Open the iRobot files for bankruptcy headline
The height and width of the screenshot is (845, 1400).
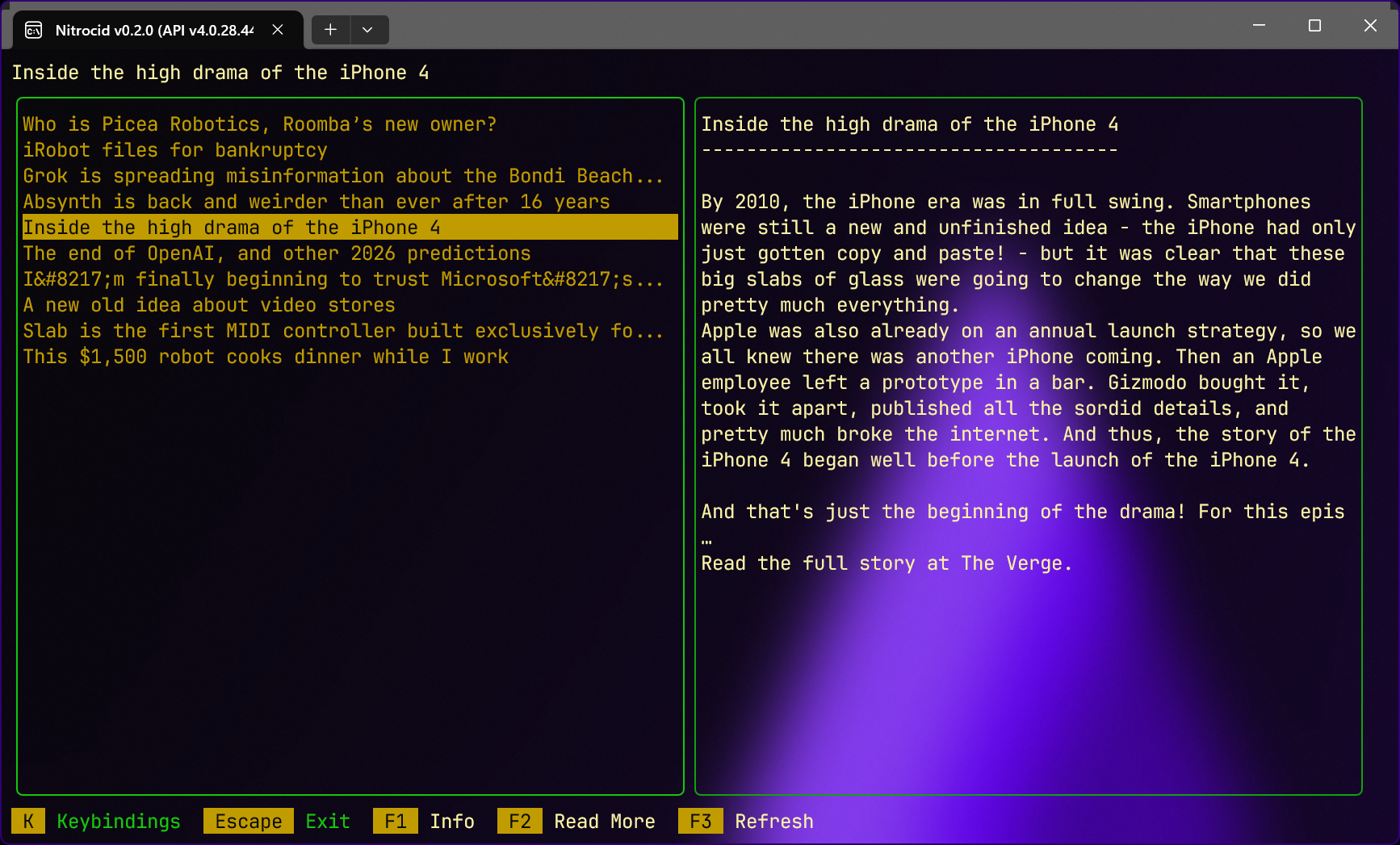175,150
